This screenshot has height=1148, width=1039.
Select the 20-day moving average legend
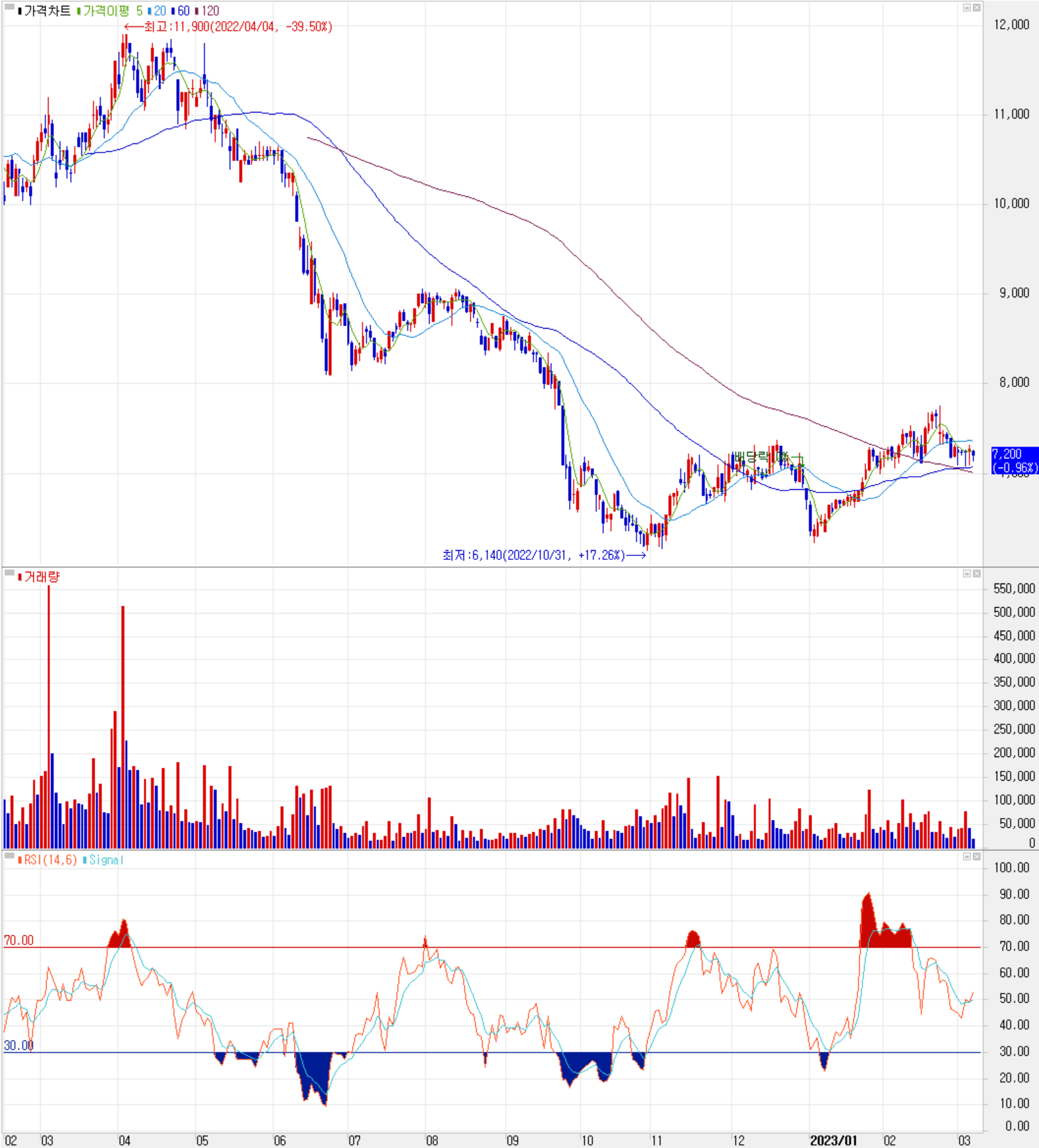[160, 11]
